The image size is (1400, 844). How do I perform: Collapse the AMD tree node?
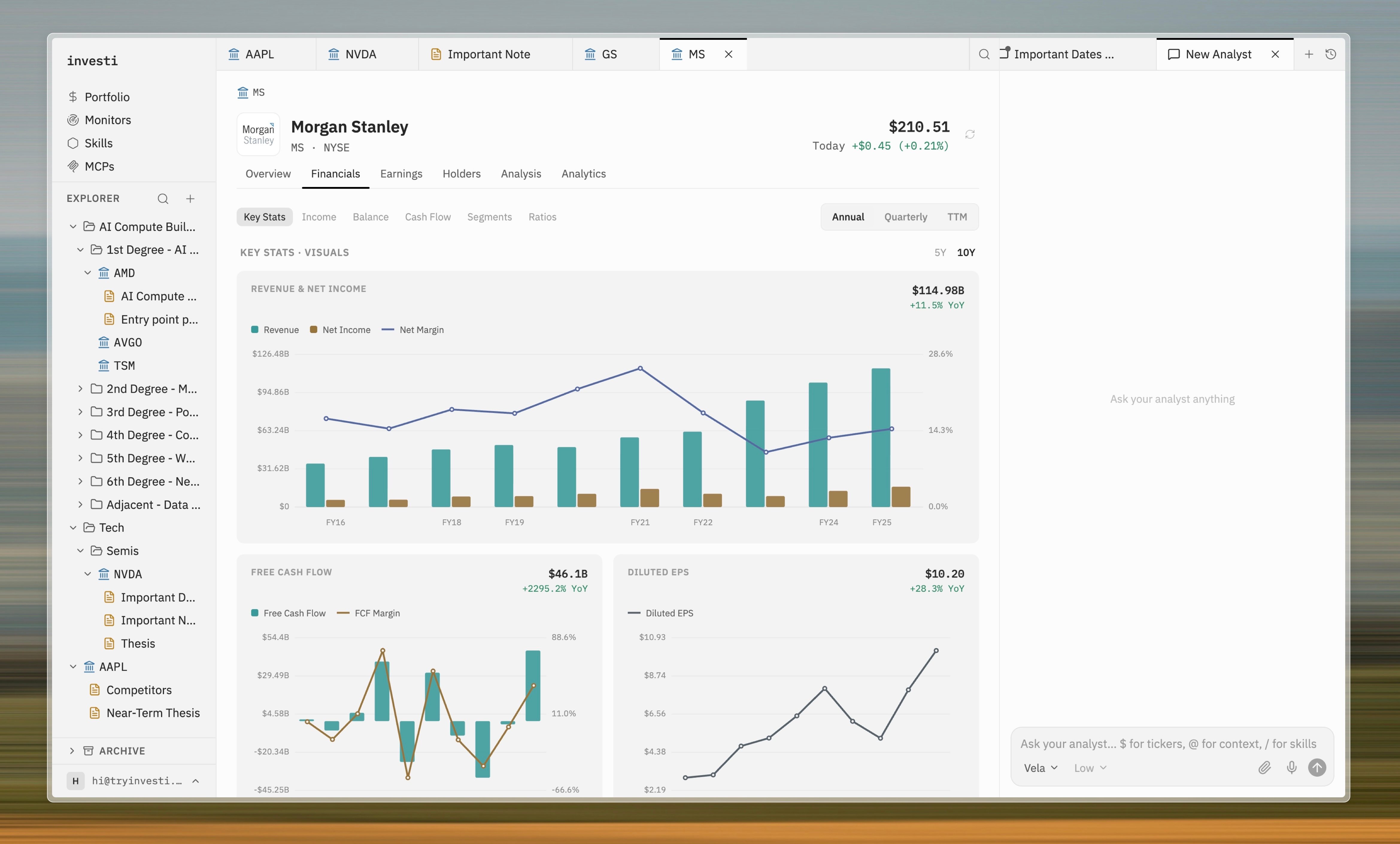coord(87,273)
